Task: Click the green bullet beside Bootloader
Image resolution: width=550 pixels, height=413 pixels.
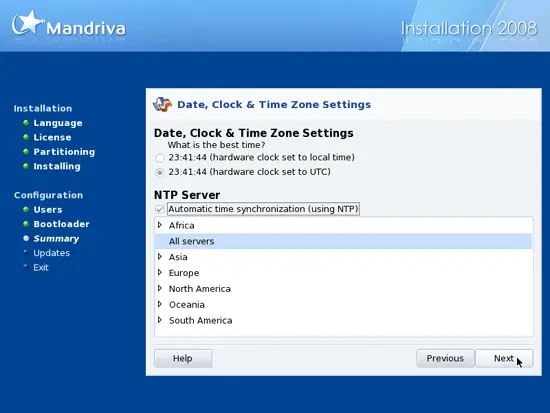Action: tap(26, 224)
